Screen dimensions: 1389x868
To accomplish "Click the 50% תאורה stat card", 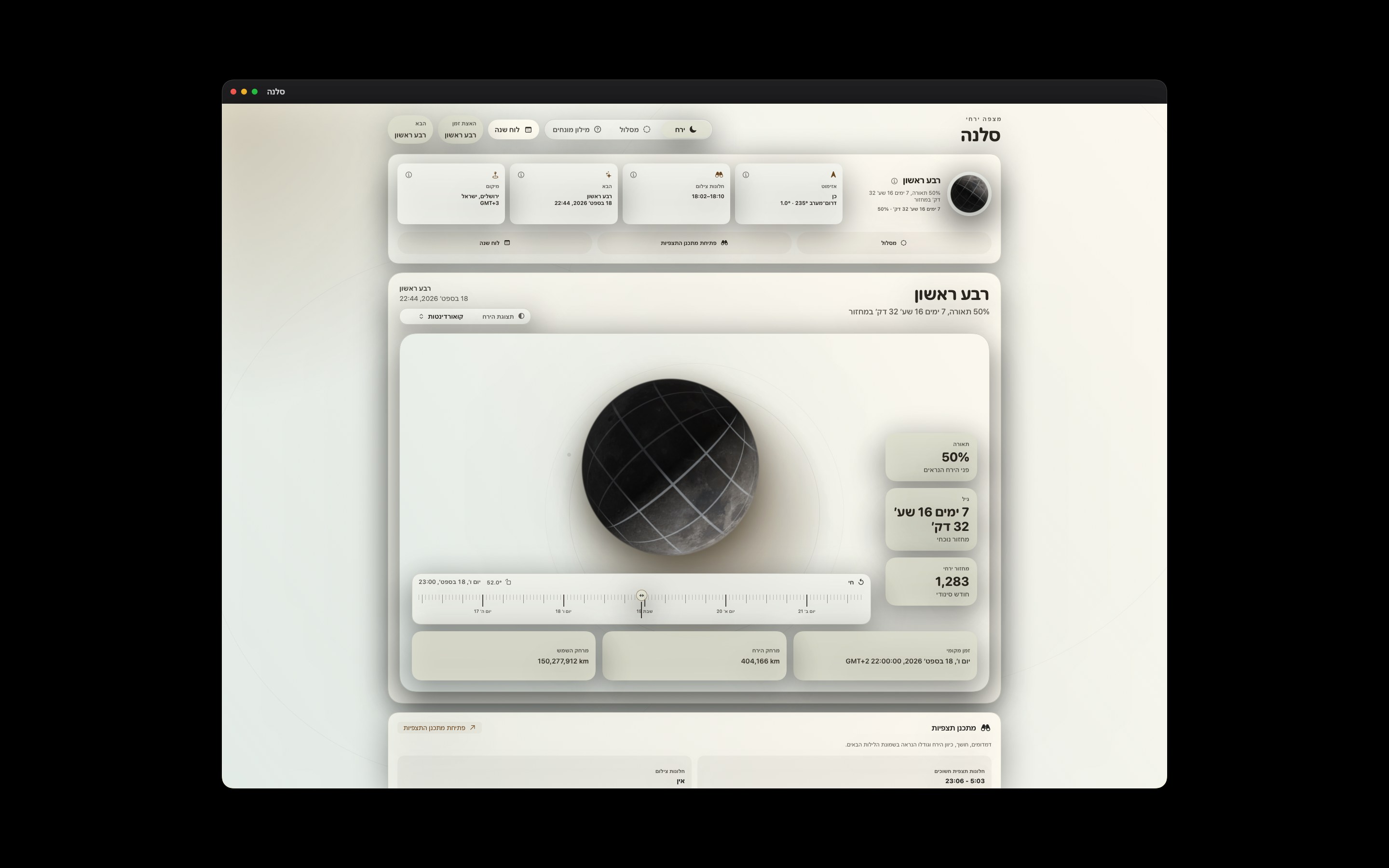I will pos(931,457).
